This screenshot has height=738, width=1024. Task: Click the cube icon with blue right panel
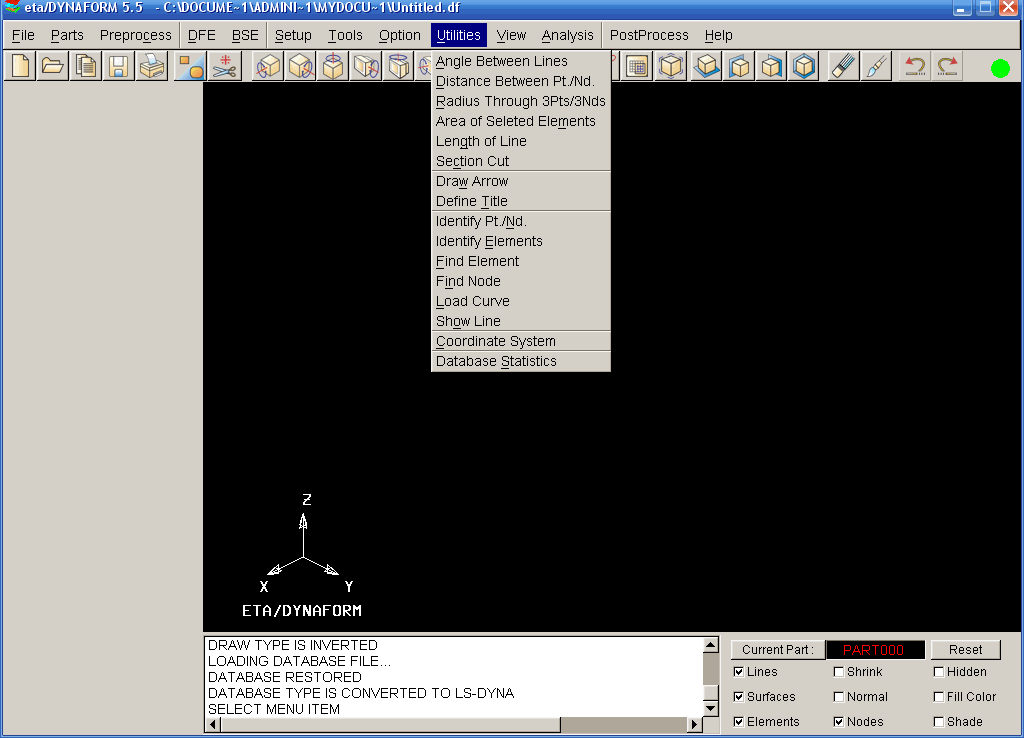[771, 66]
